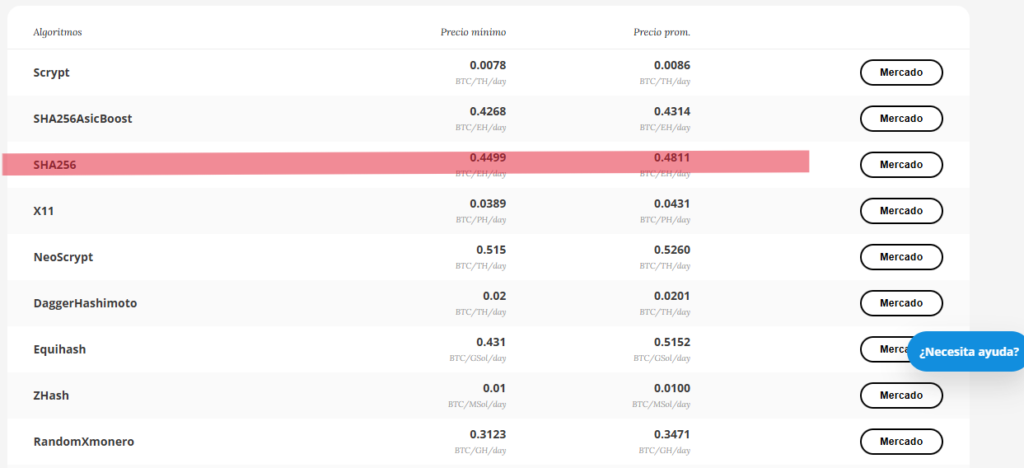Go to the X11 Mercado button
This screenshot has height=468, width=1024.
901,211
